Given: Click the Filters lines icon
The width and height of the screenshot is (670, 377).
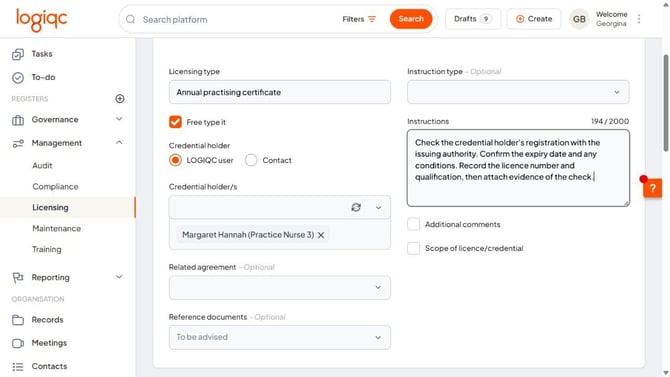Looking at the screenshot, I should [x=372, y=19].
